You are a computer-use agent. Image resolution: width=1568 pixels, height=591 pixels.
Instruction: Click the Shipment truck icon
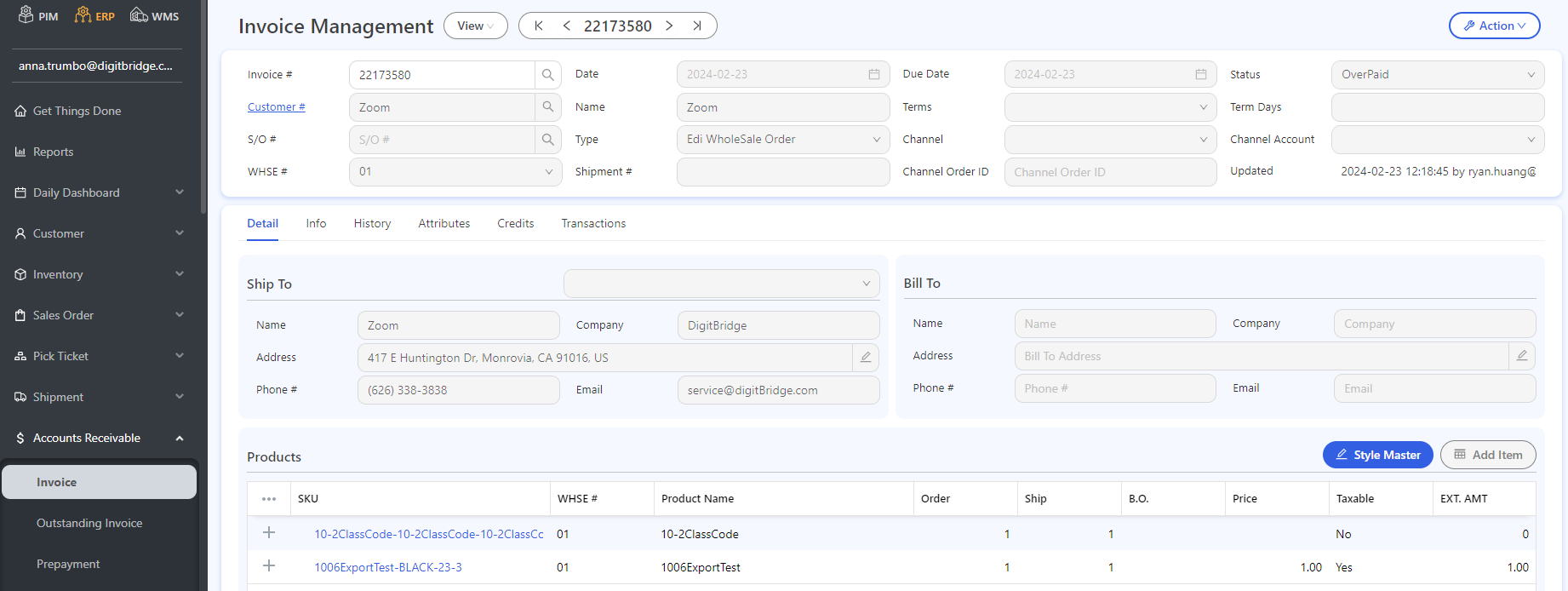[20, 397]
